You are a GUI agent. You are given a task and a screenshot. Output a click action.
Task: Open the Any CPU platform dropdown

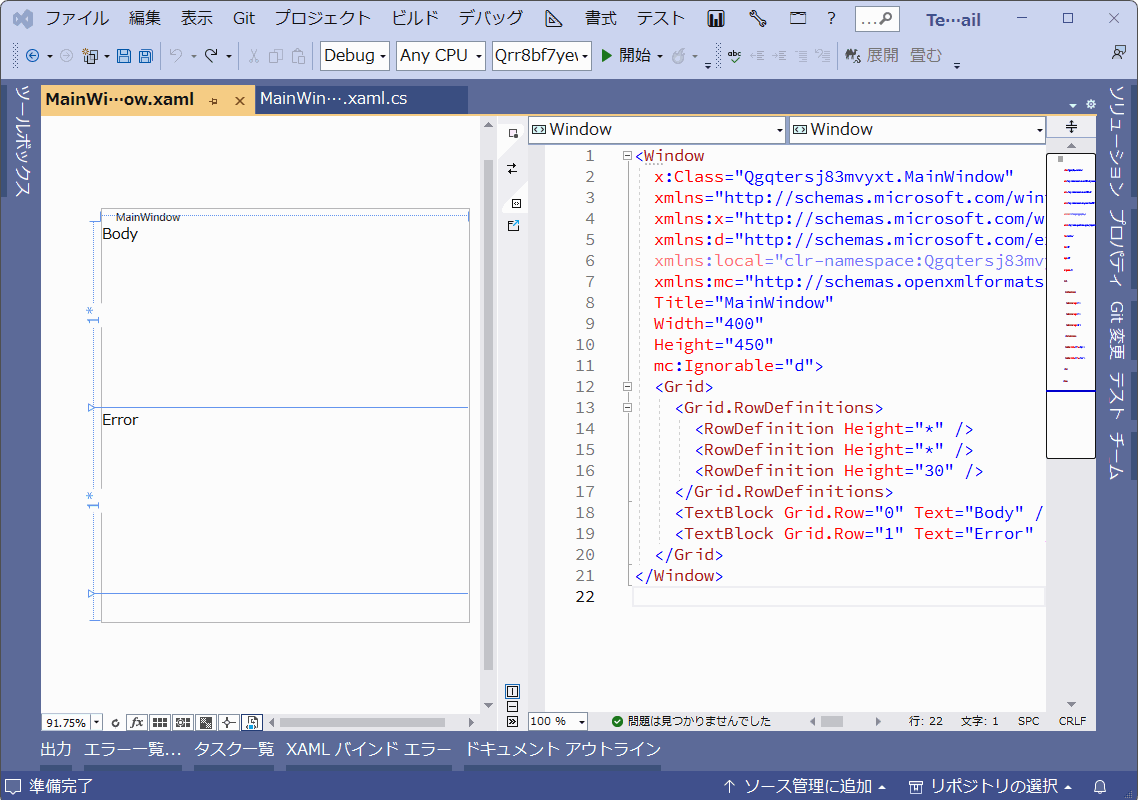pos(440,56)
